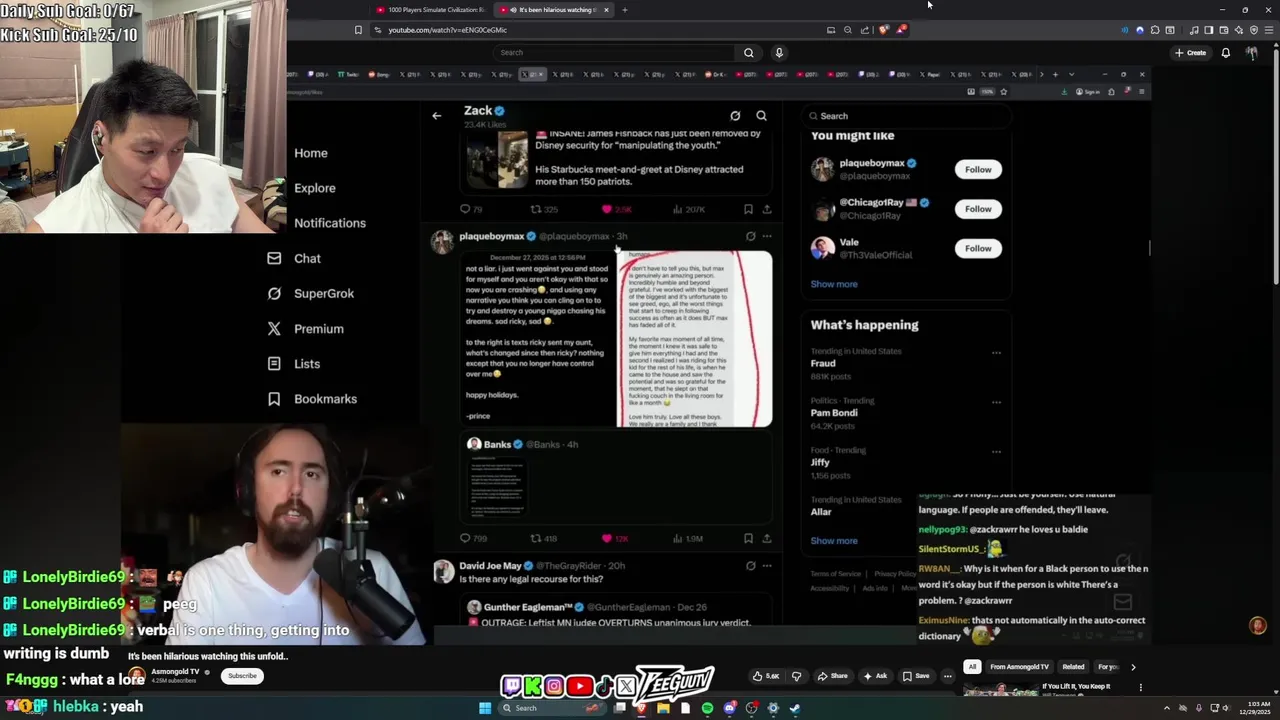Open more menu on plaqueboymax post
Image resolution: width=1280 pixels, height=720 pixels.
point(767,237)
